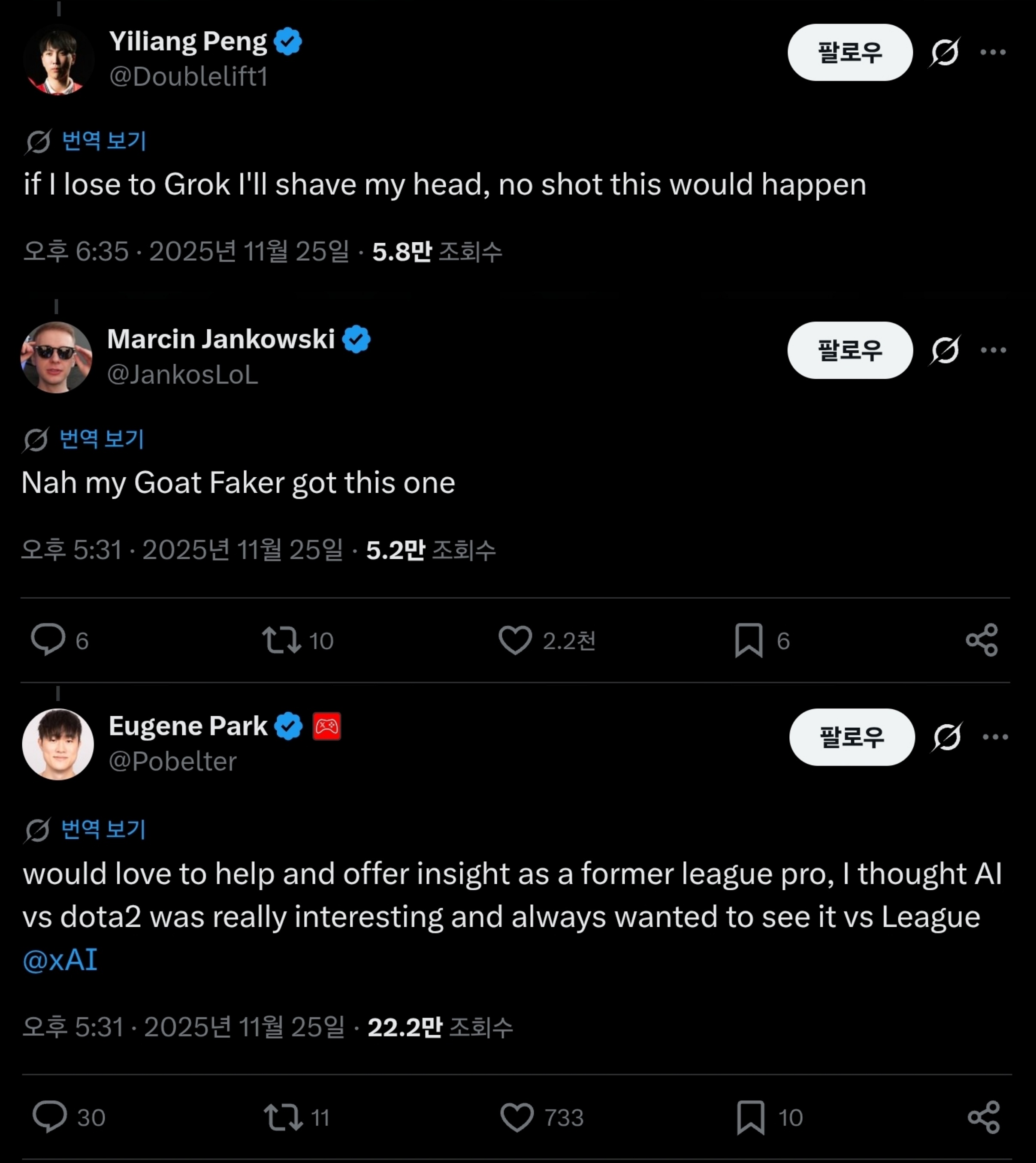Bookmark Marcin Jankowski's tweet
The image size is (1036, 1163).
click(749, 640)
